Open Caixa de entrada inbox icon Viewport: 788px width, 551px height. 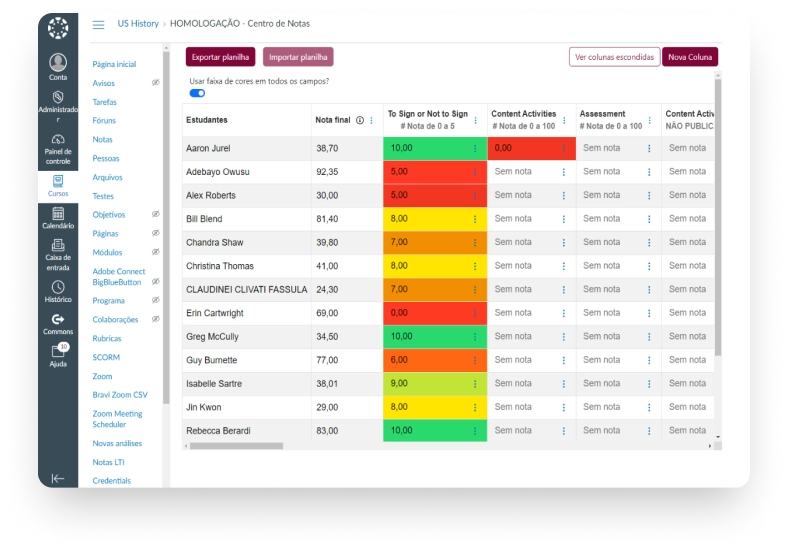tap(58, 245)
